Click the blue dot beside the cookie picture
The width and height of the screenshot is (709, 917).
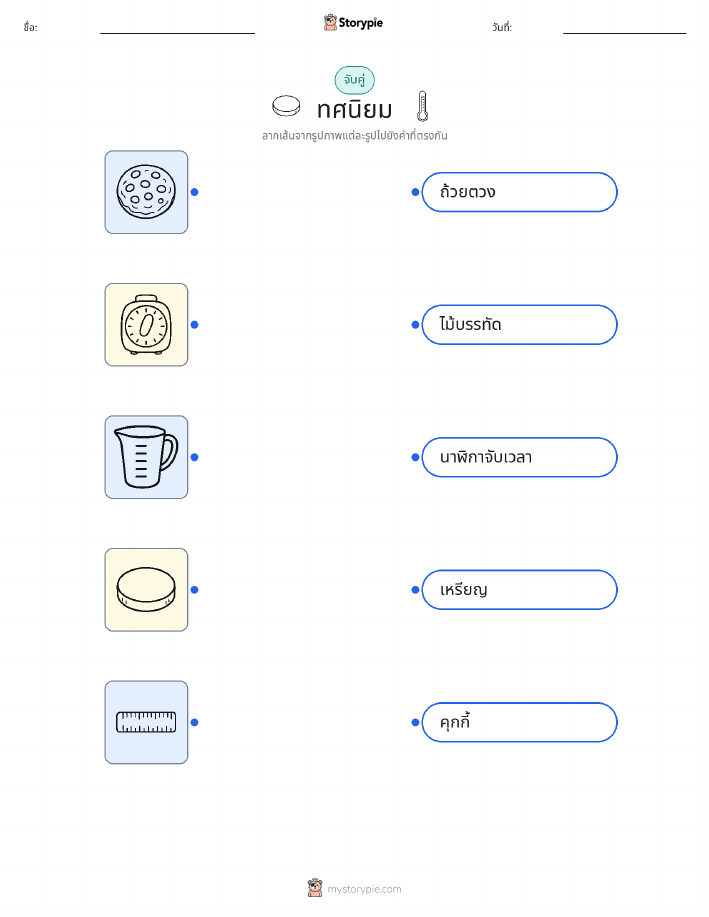tap(195, 192)
